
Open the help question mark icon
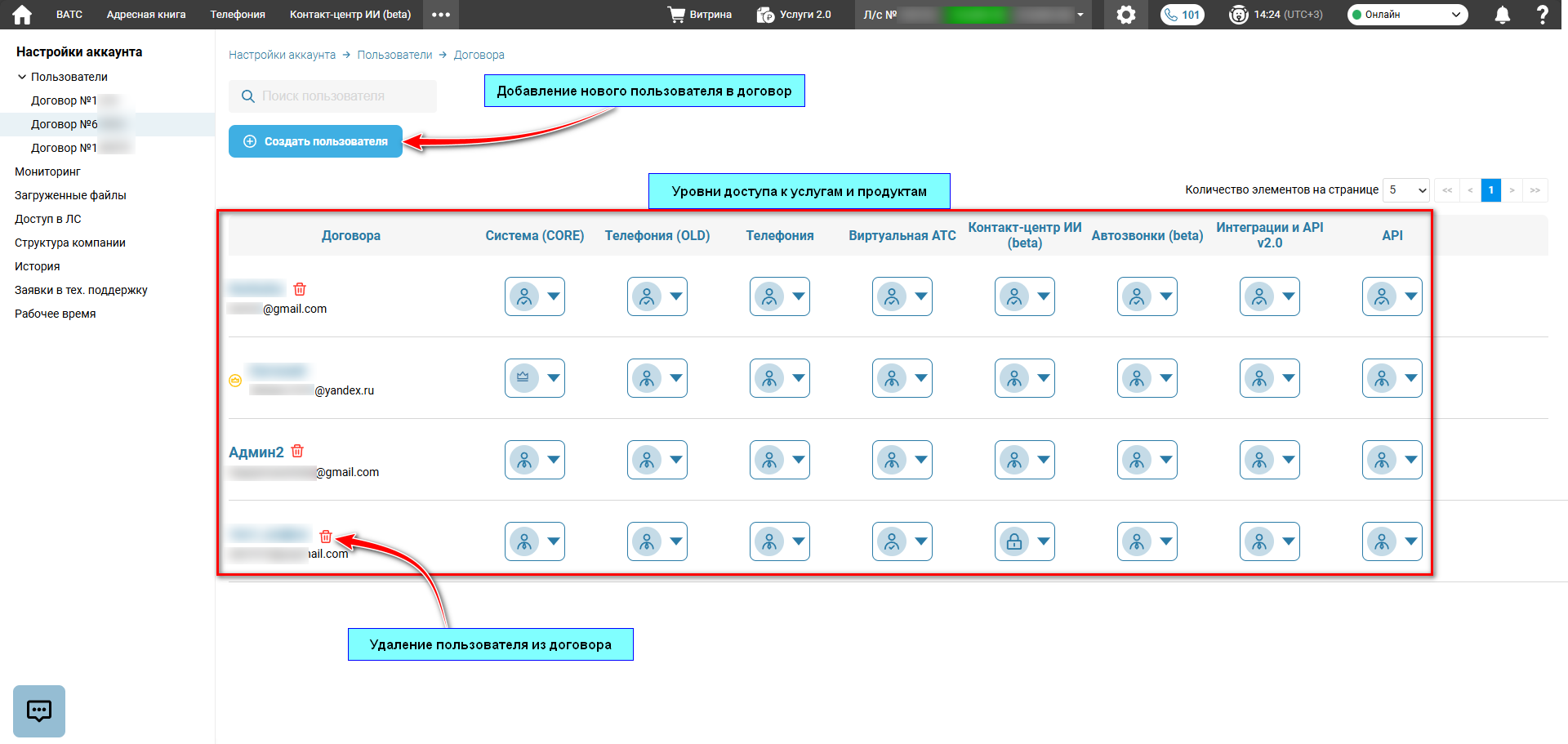[x=1542, y=15]
